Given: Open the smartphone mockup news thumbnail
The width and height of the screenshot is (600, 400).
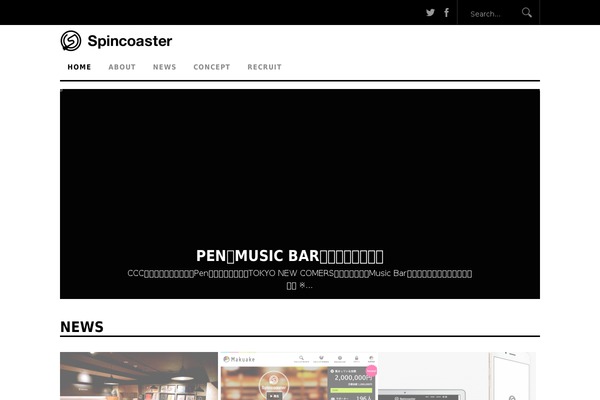Looking at the screenshot, I should [x=457, y=376].
